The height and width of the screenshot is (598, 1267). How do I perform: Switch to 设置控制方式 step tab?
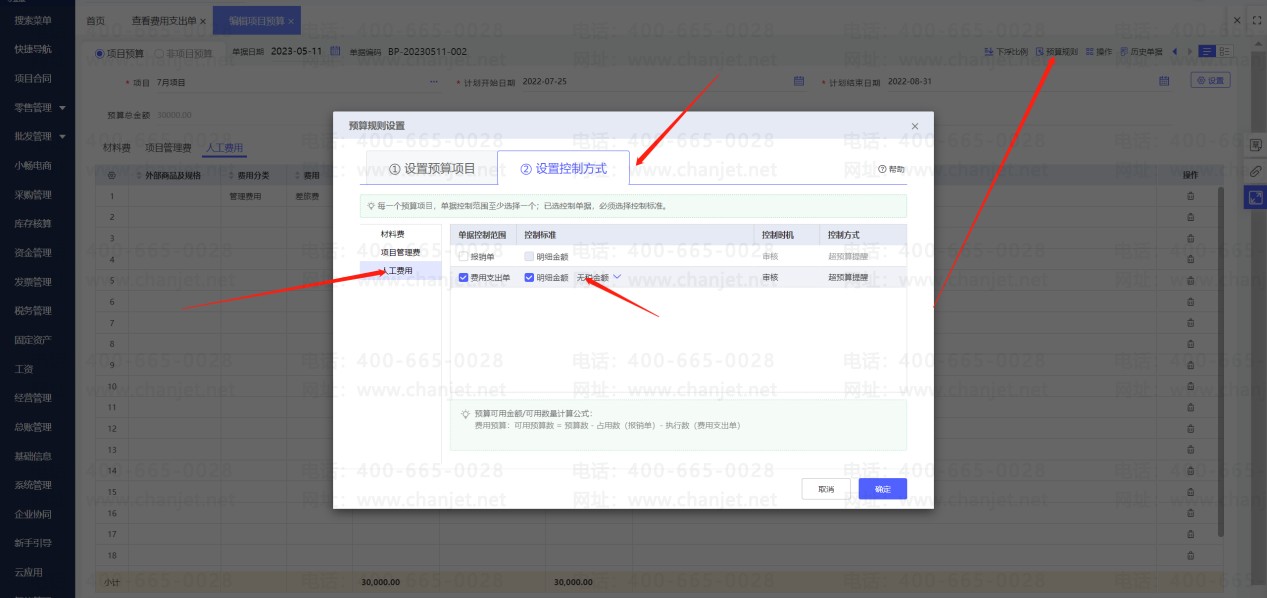[x=564, y=169]
